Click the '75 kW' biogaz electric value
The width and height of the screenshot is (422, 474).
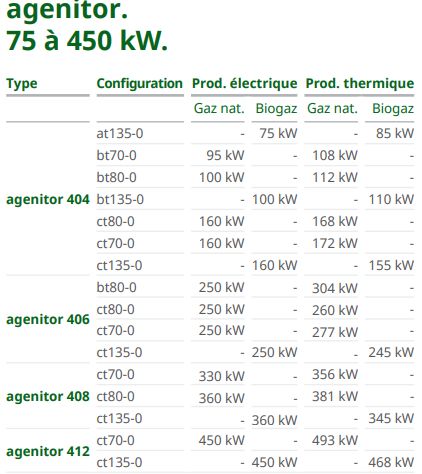(x=278, y=134)
